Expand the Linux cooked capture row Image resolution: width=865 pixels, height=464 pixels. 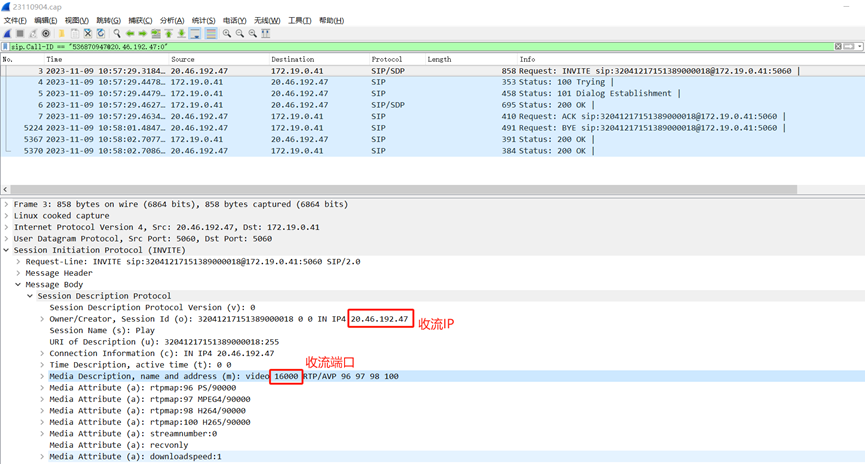pos(7,216)
